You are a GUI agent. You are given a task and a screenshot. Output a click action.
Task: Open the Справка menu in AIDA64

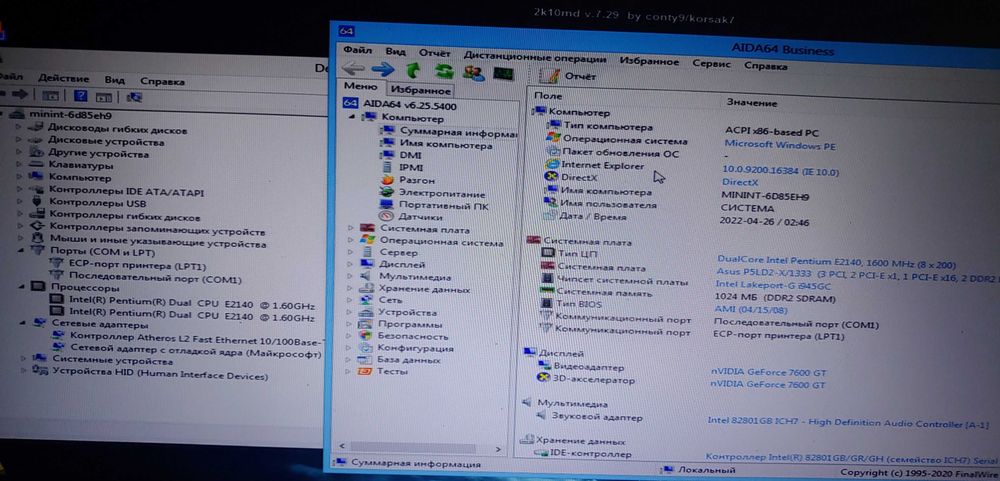pyautogui.click(x=765, y=66)
